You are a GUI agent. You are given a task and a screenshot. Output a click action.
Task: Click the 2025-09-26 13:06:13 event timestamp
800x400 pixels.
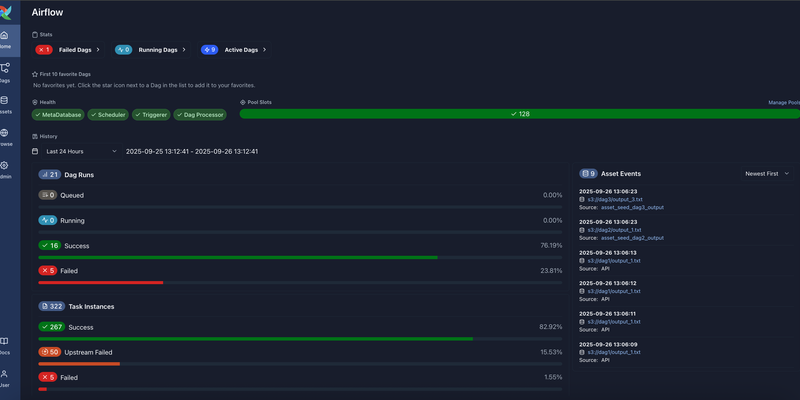click(x=608, y=253)
